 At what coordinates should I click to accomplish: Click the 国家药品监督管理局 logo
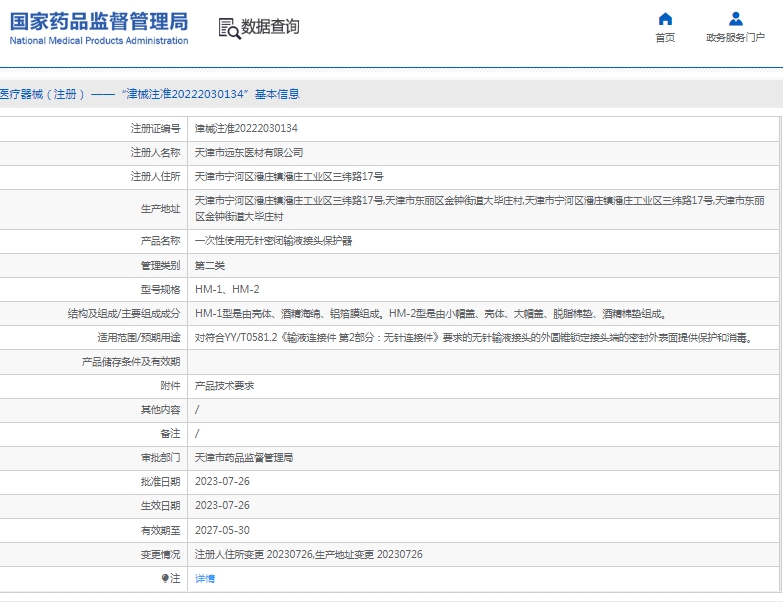[x=99, y=28]
